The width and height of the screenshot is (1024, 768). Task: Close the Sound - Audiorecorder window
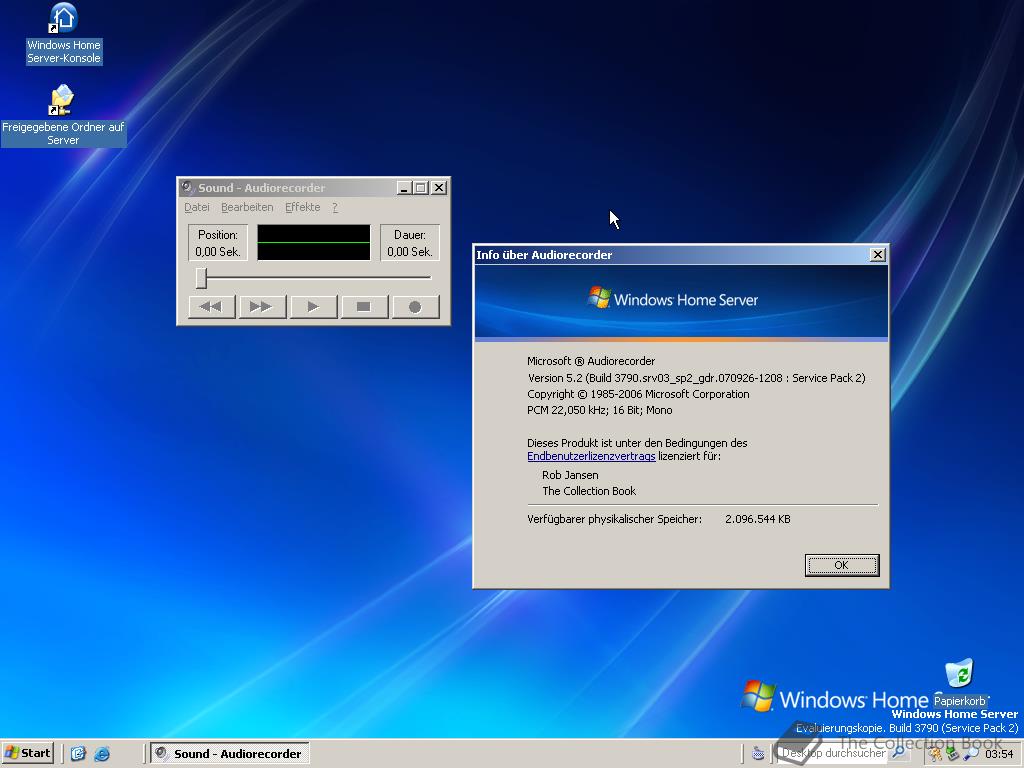pyautogui.click(x=439, y=188)
